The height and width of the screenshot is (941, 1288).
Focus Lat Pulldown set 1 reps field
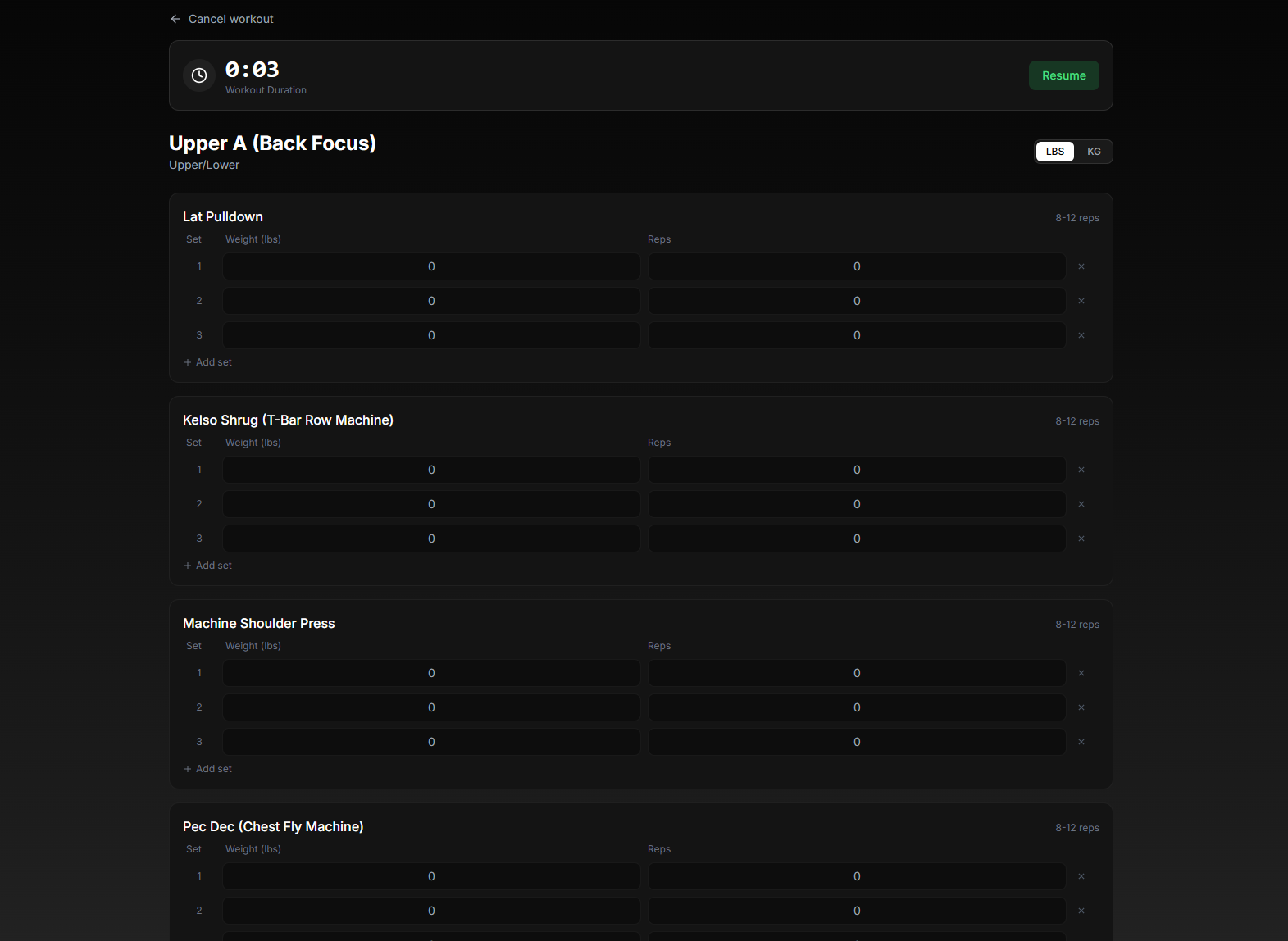857,266
